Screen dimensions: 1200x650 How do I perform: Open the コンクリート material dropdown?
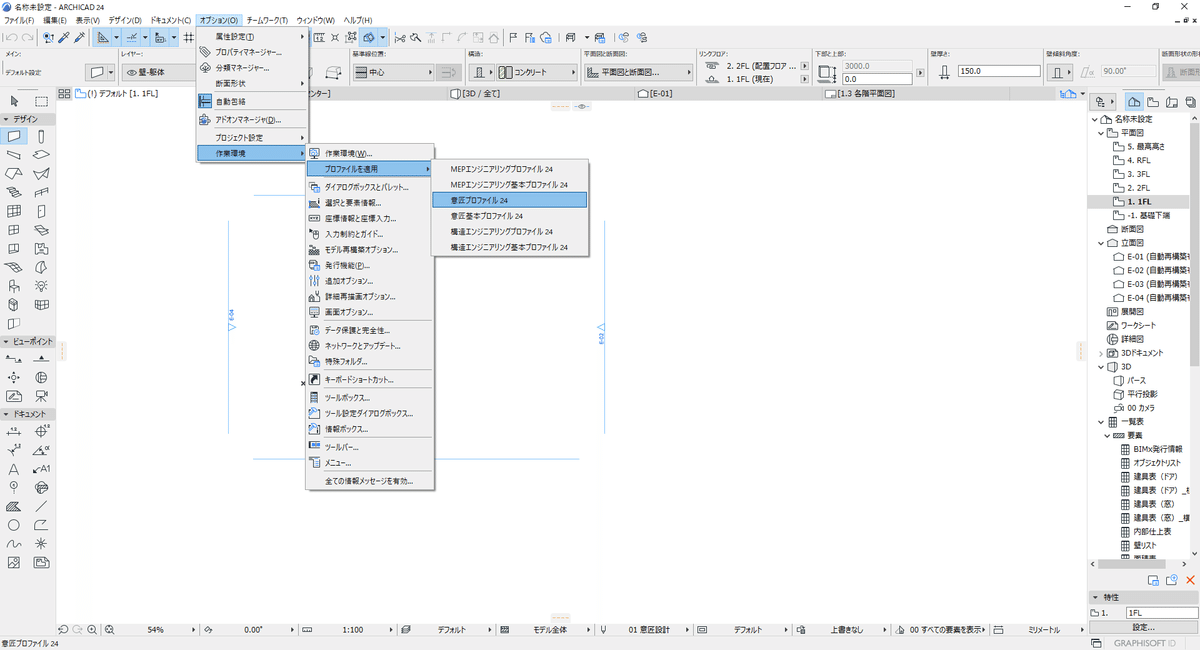[539, 72]
